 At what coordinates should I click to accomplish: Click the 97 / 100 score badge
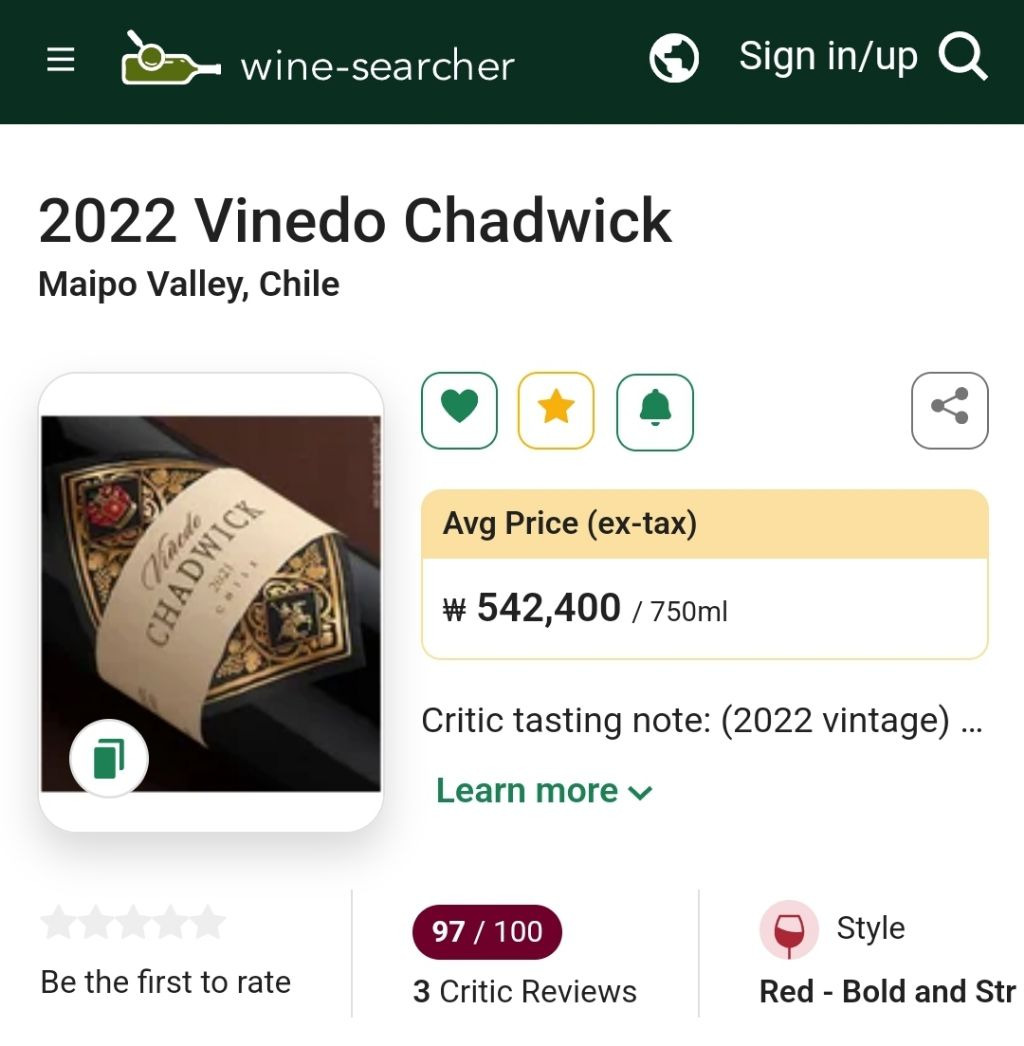487,932
